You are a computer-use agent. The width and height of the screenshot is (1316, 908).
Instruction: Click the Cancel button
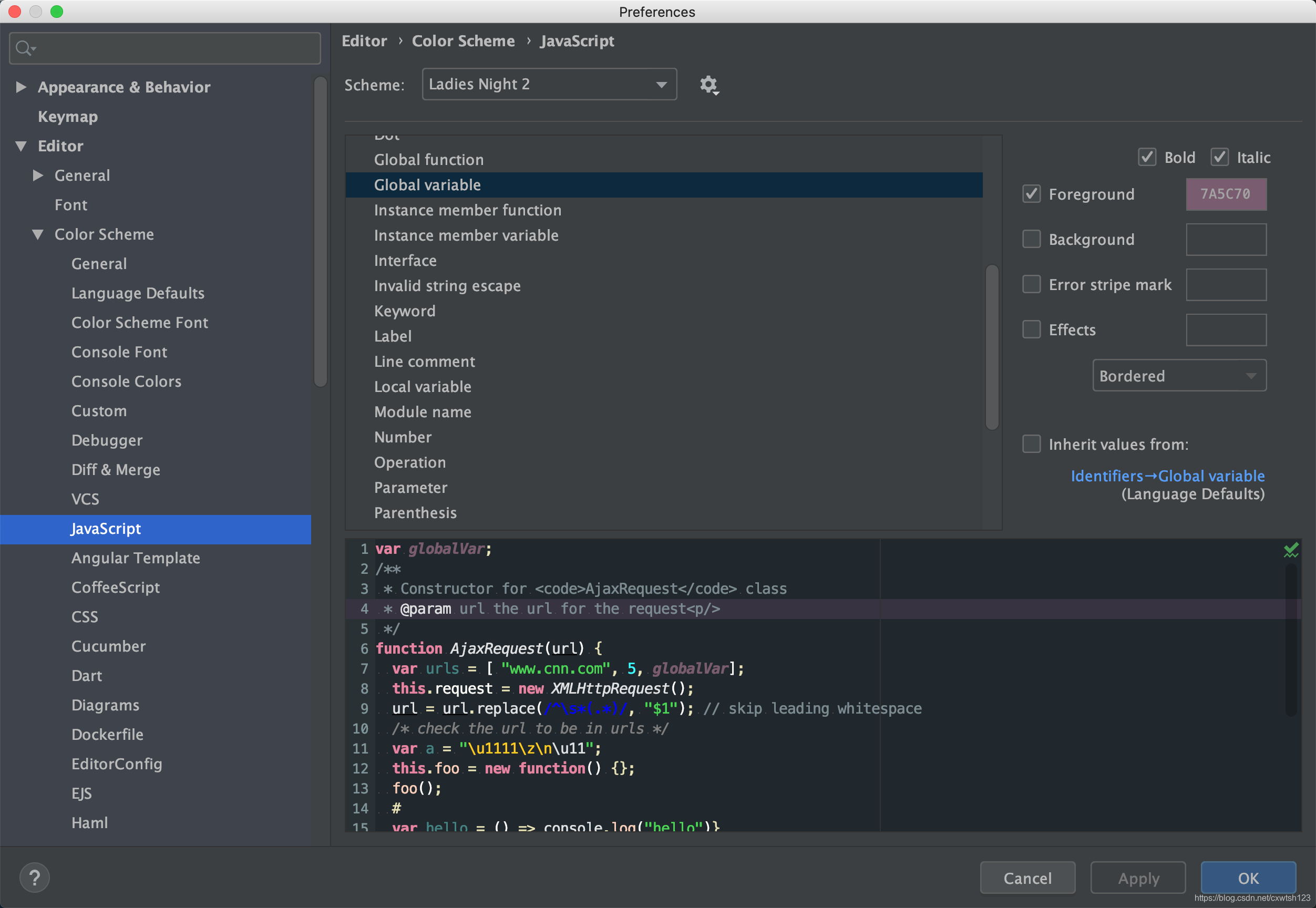click(1027, 878)
